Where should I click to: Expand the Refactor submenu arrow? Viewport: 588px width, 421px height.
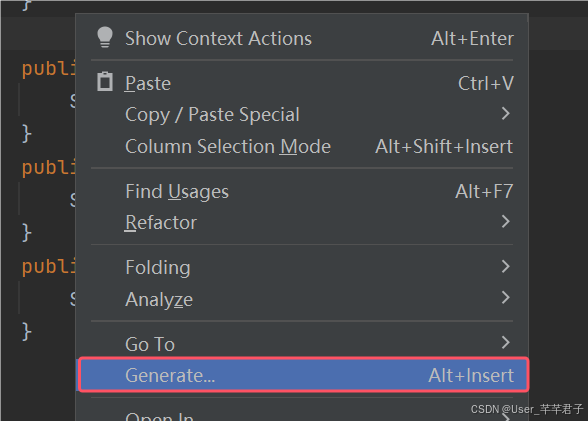tap(506, 222)
